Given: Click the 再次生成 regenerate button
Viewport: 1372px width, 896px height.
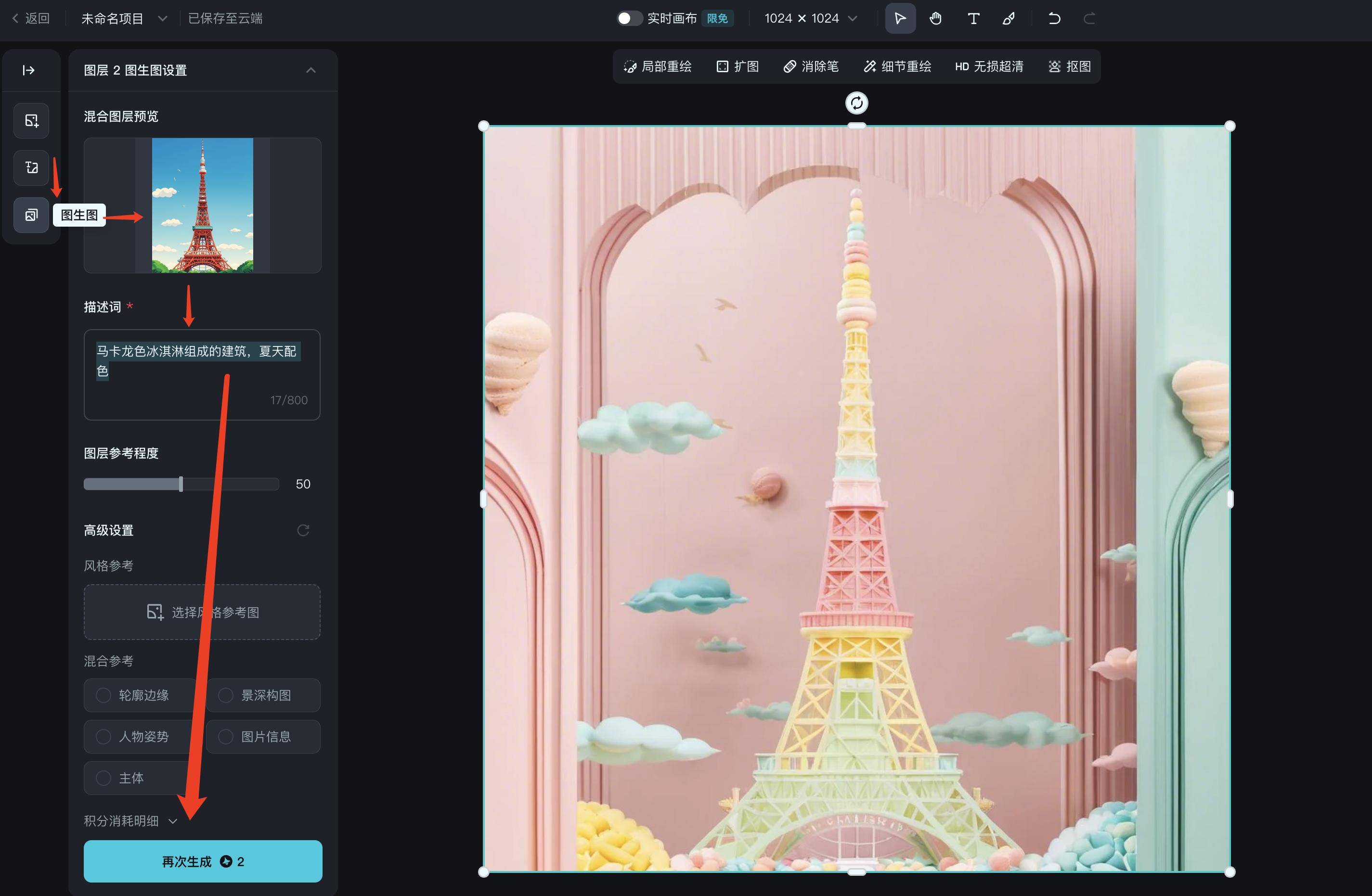Looking at the screenshot, I should (x=203, y=861).
